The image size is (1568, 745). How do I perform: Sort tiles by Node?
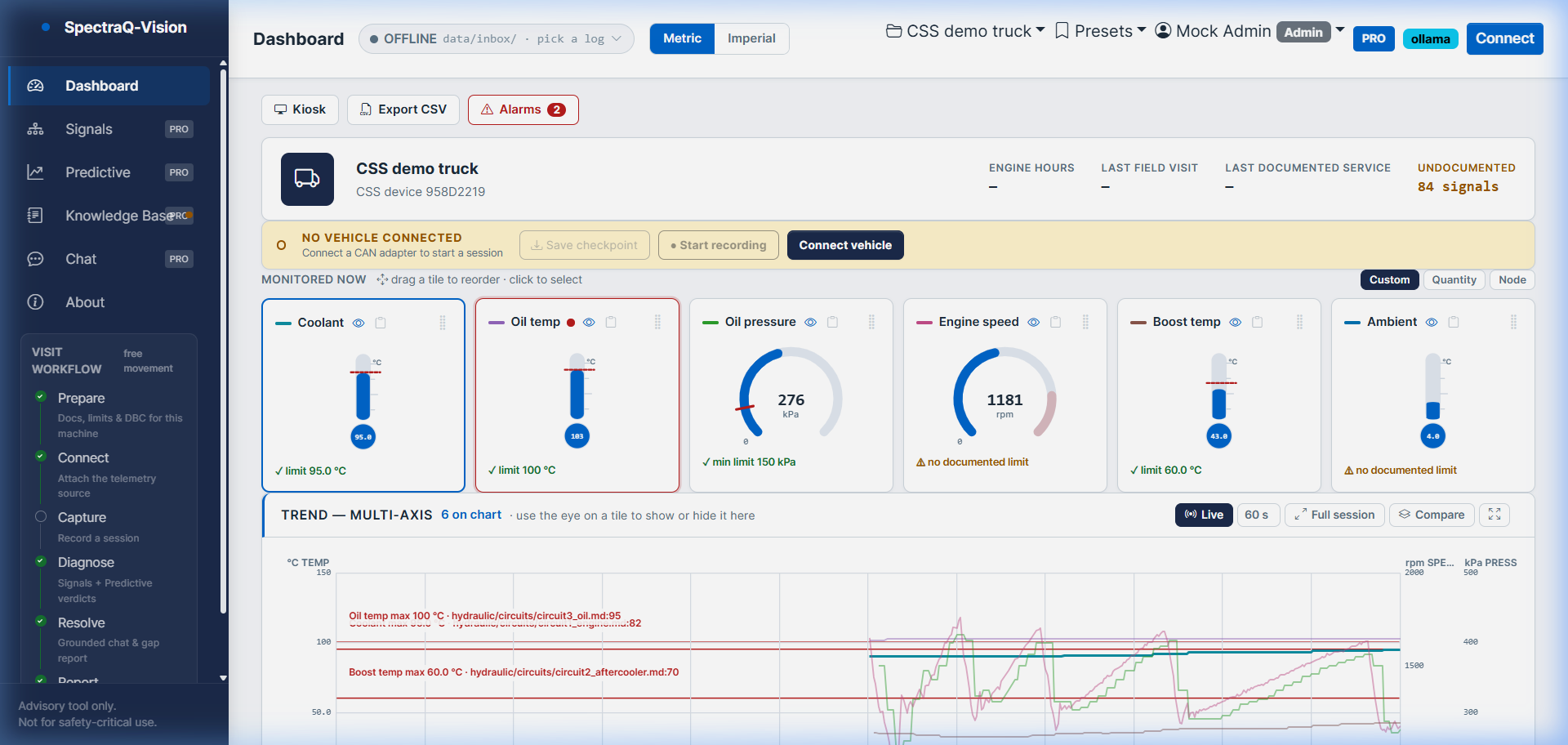pyautogui.click(x=1512, y=279)
